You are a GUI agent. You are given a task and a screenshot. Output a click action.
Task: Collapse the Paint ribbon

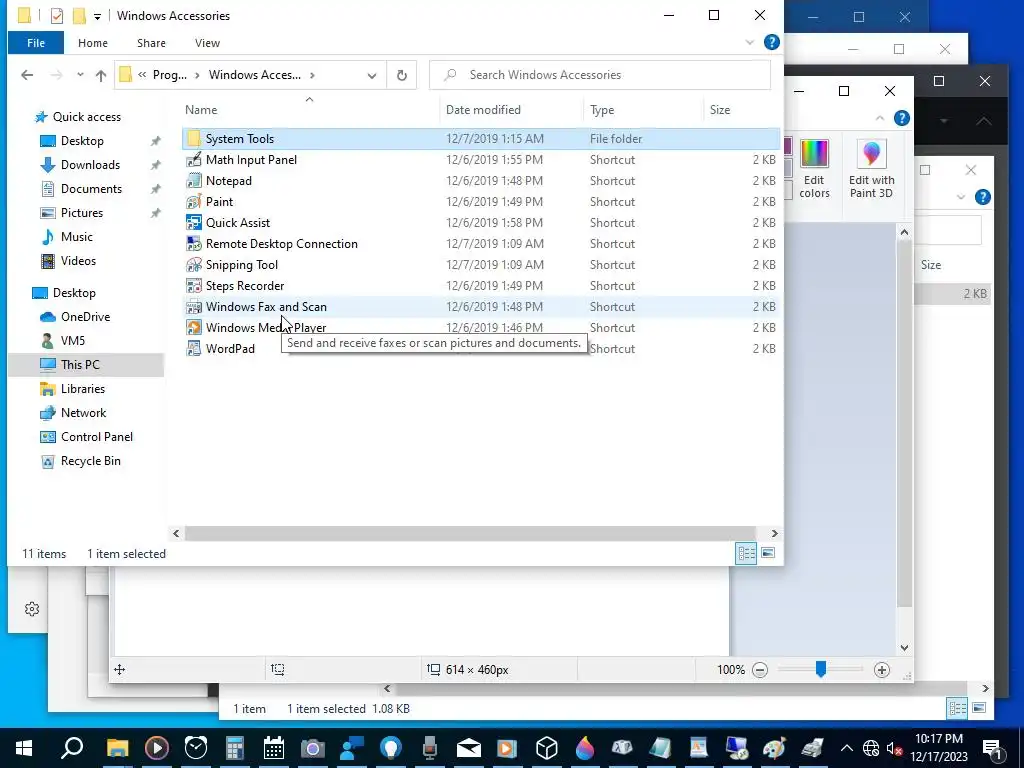[x=880, y=118]
